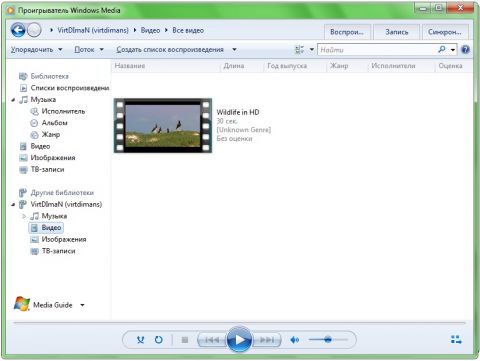
Task: Open the Поток dropdown menu
Action: click(89, 50)
